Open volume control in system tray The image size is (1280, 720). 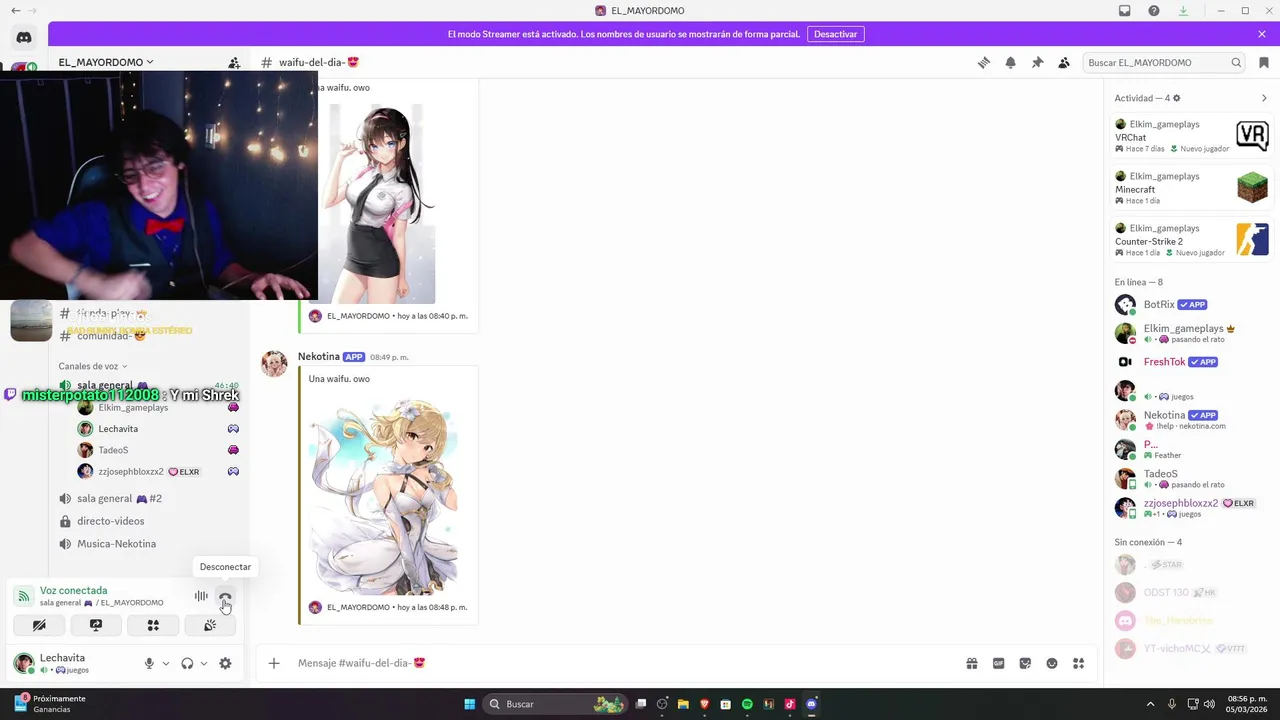[1210, 704]
